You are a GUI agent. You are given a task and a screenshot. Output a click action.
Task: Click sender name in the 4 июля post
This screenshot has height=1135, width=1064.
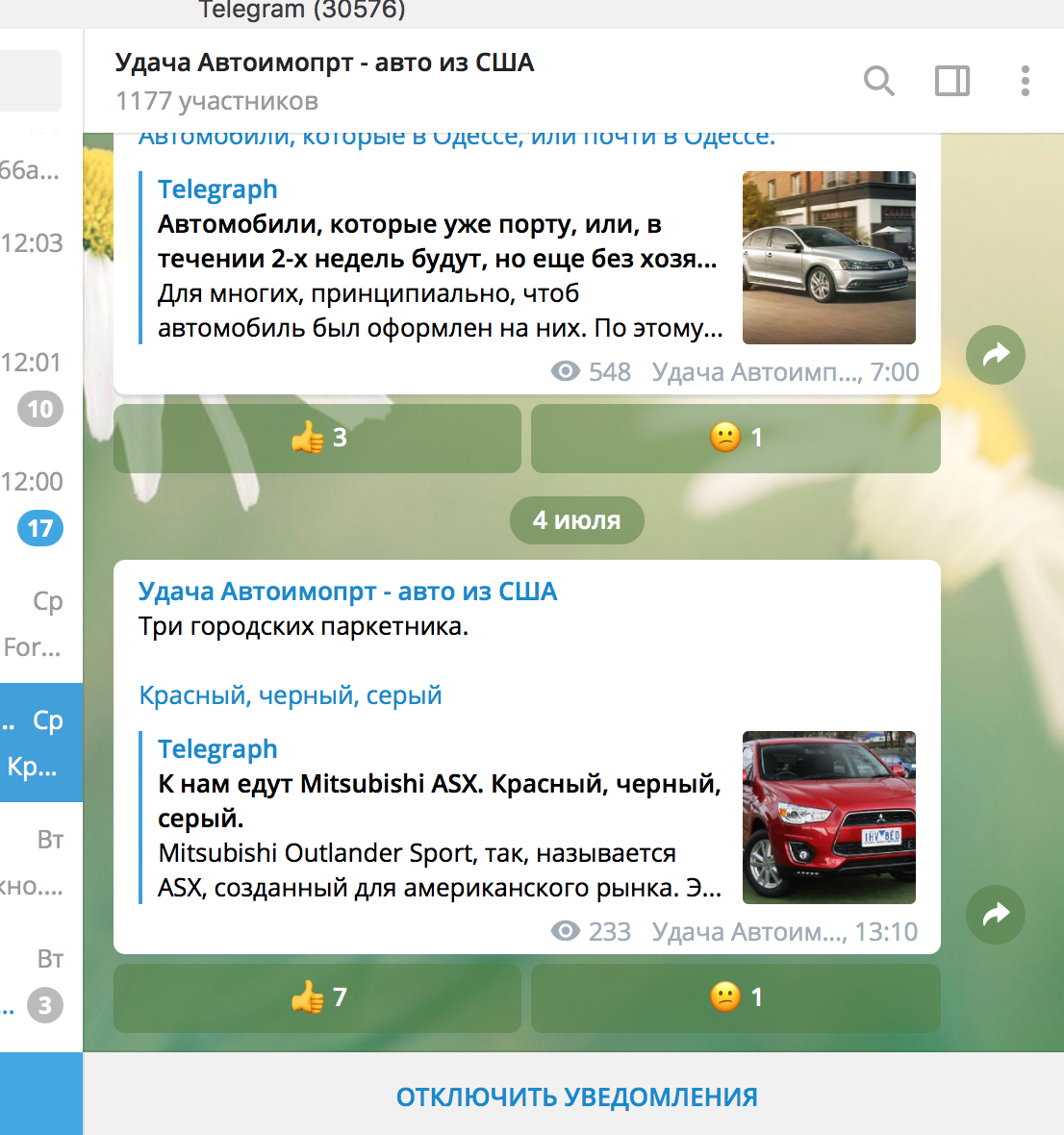(x=347, y=592)
